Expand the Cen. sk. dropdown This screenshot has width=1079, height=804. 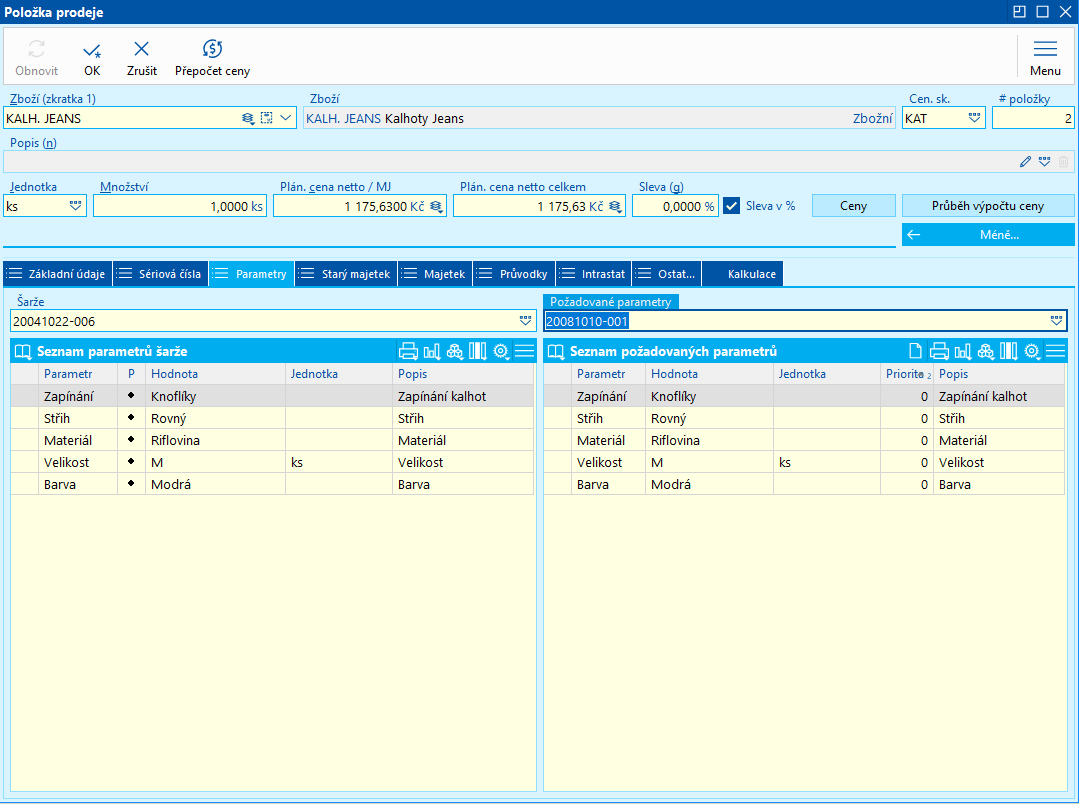974,118
